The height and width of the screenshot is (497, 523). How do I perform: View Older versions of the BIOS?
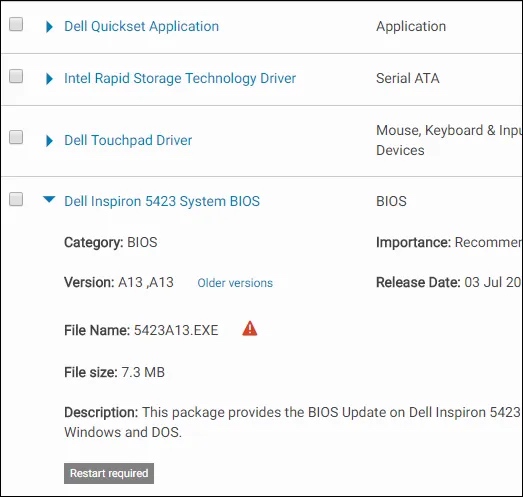tap(235, 283)
